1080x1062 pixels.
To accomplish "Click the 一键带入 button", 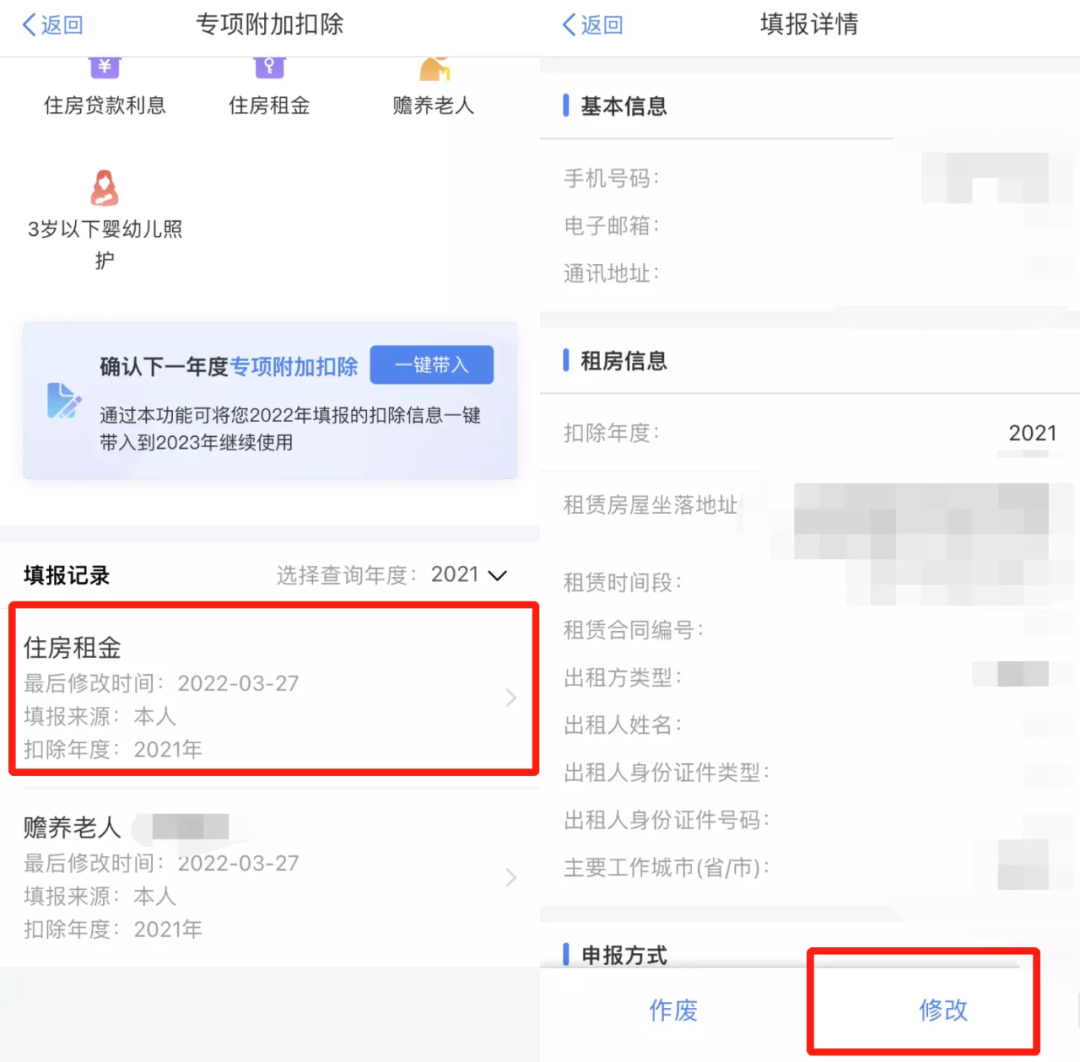I will pos(432,364).
